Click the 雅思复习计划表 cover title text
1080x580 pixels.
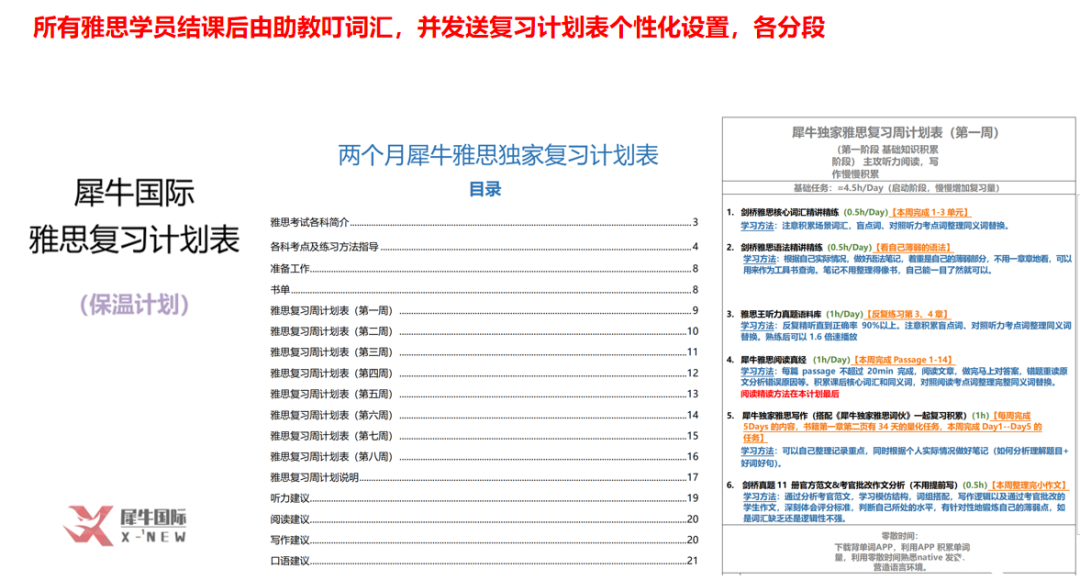point(134,240)
